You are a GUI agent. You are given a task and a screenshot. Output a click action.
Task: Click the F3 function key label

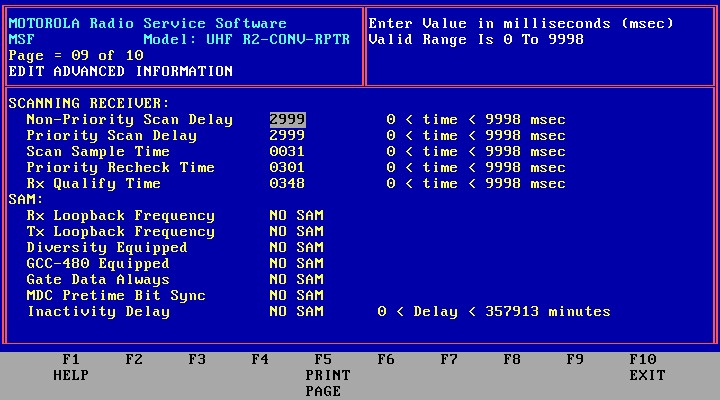197,359
